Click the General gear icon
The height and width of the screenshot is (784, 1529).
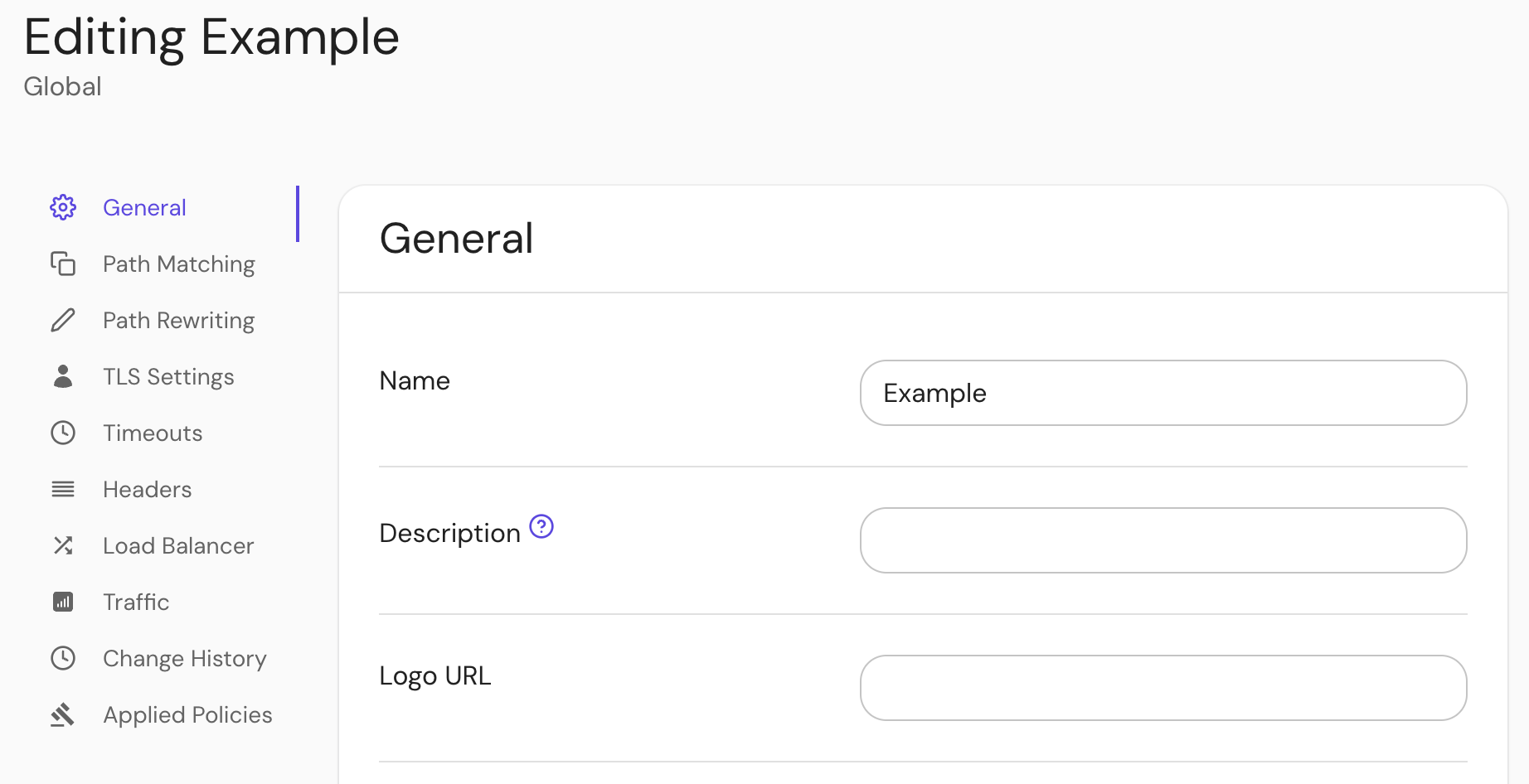coord(63,207)
